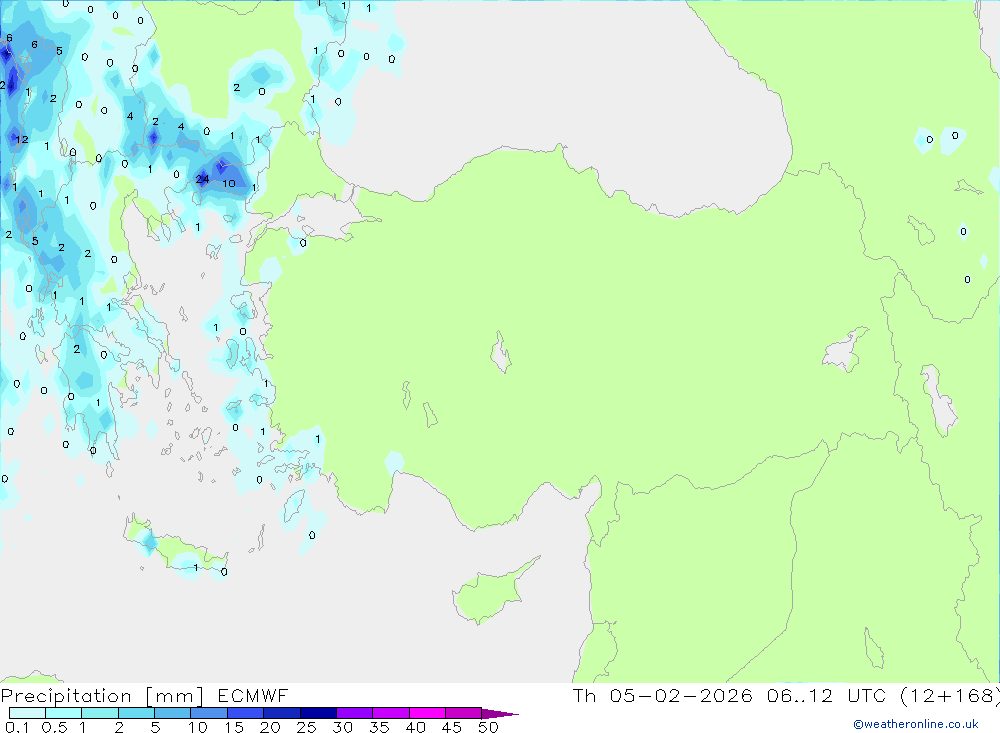
Task: Select the 35–40 mm violet legend swatch
Action: pyautogui.click(x=390, y=713)
